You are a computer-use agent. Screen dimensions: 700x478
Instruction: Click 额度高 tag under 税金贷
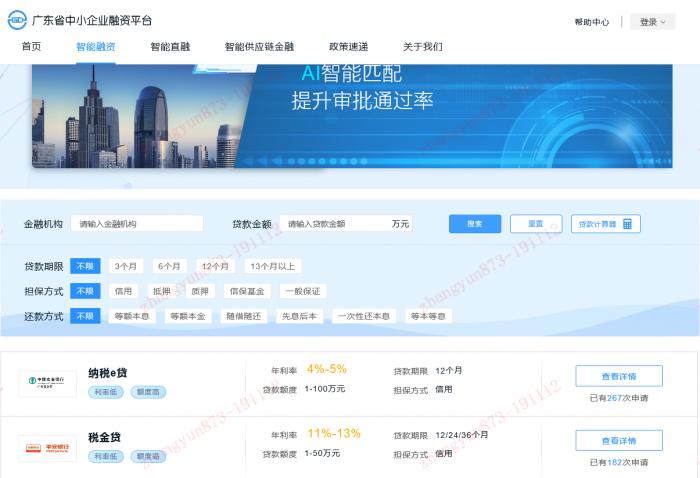click(x=148, y=456)
